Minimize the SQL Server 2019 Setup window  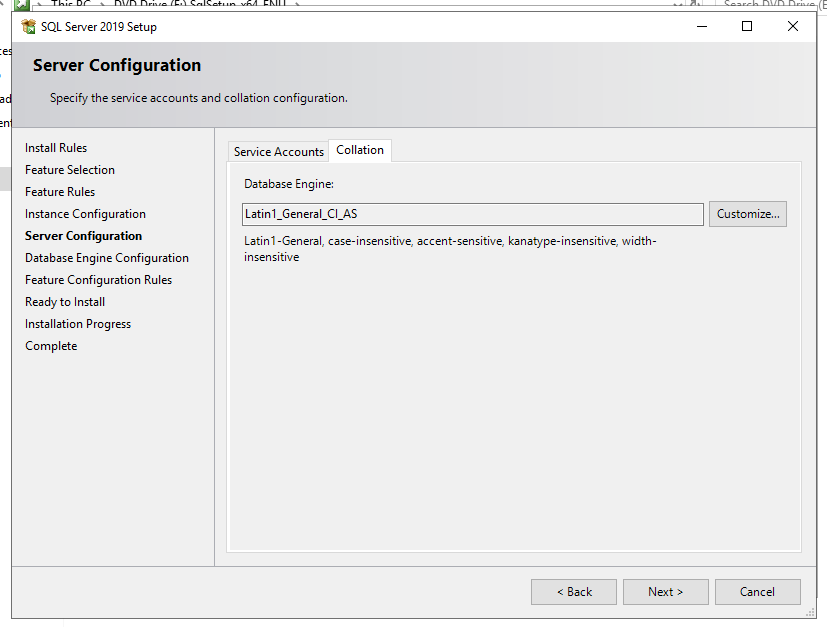click(702, 26)
